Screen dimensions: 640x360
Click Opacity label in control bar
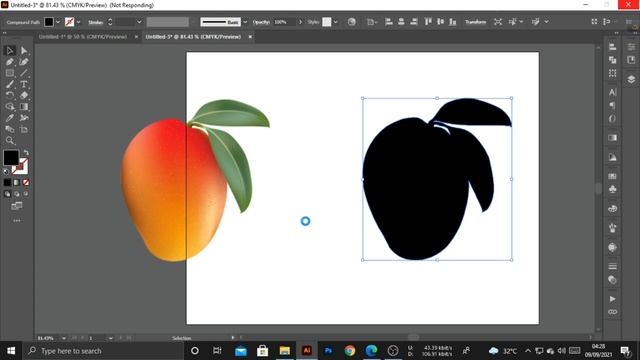point(261,22)
